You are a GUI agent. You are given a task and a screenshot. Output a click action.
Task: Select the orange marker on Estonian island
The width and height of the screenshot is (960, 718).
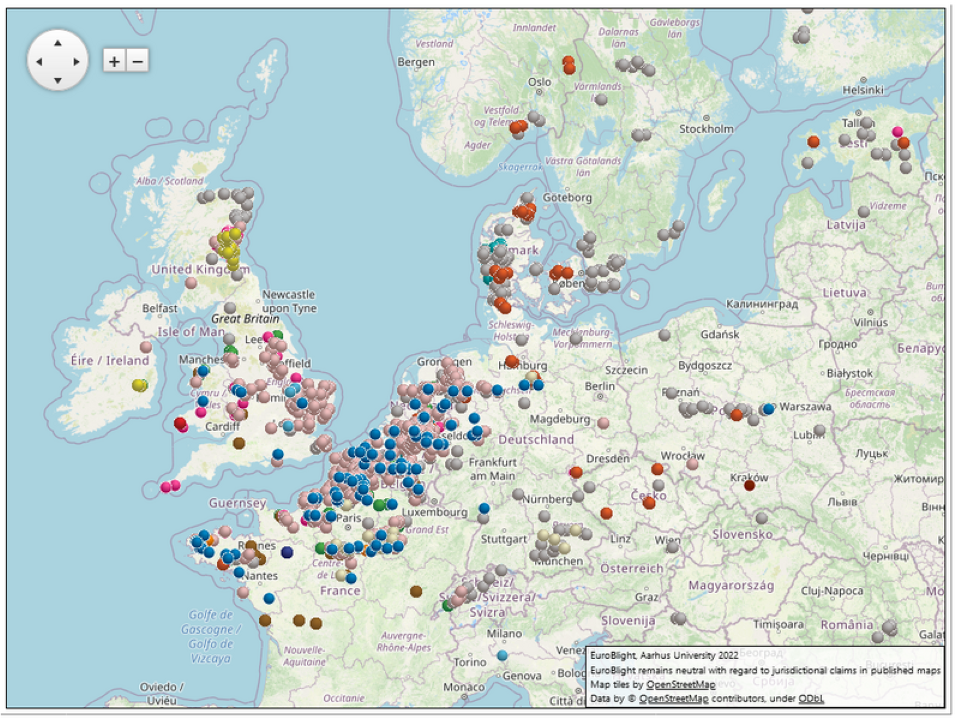tap(813, 141)
